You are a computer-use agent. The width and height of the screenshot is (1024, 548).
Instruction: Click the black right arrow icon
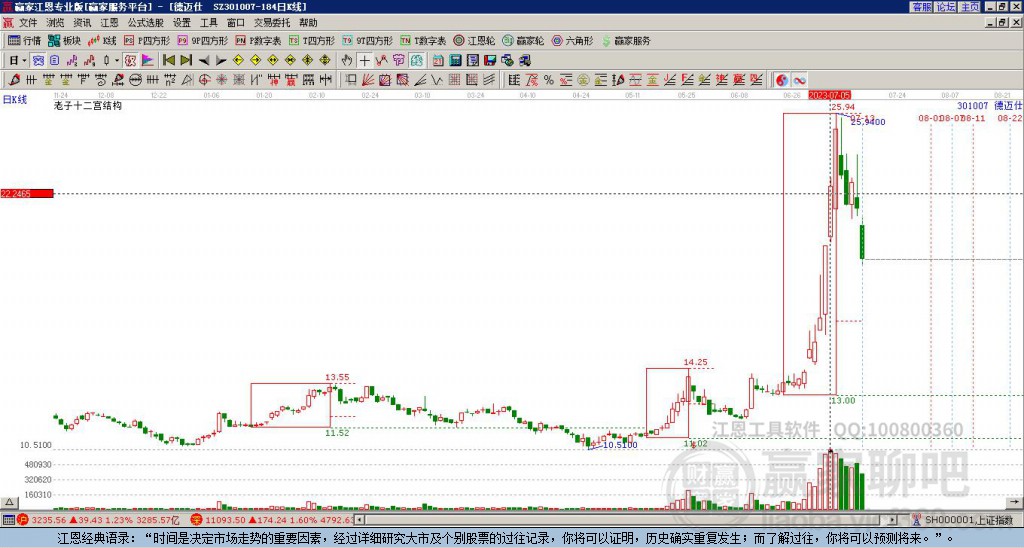click(x=221, y=61)
